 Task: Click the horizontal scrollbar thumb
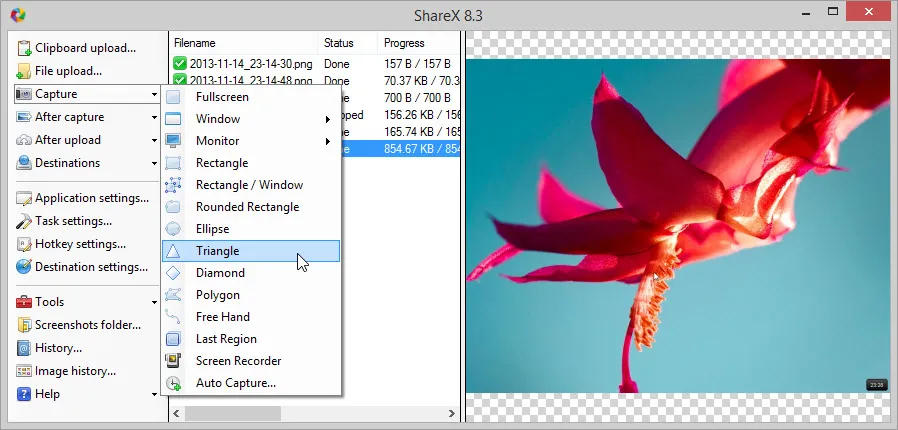coord(233,413)
